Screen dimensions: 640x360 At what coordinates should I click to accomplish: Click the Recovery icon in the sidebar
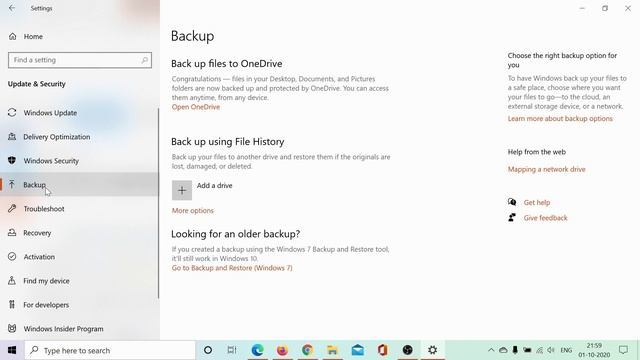pyautogui.click(x=12, y=233)
